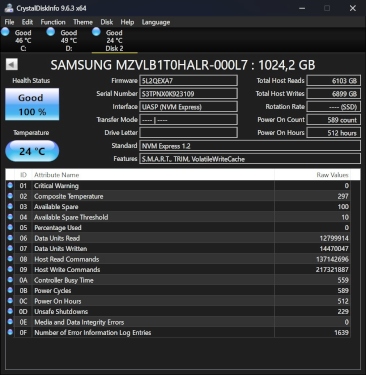The height and width of the screenshot is (375, 366).
Task: Select the Composite Temperature attribute name
Action: [69, 196]
